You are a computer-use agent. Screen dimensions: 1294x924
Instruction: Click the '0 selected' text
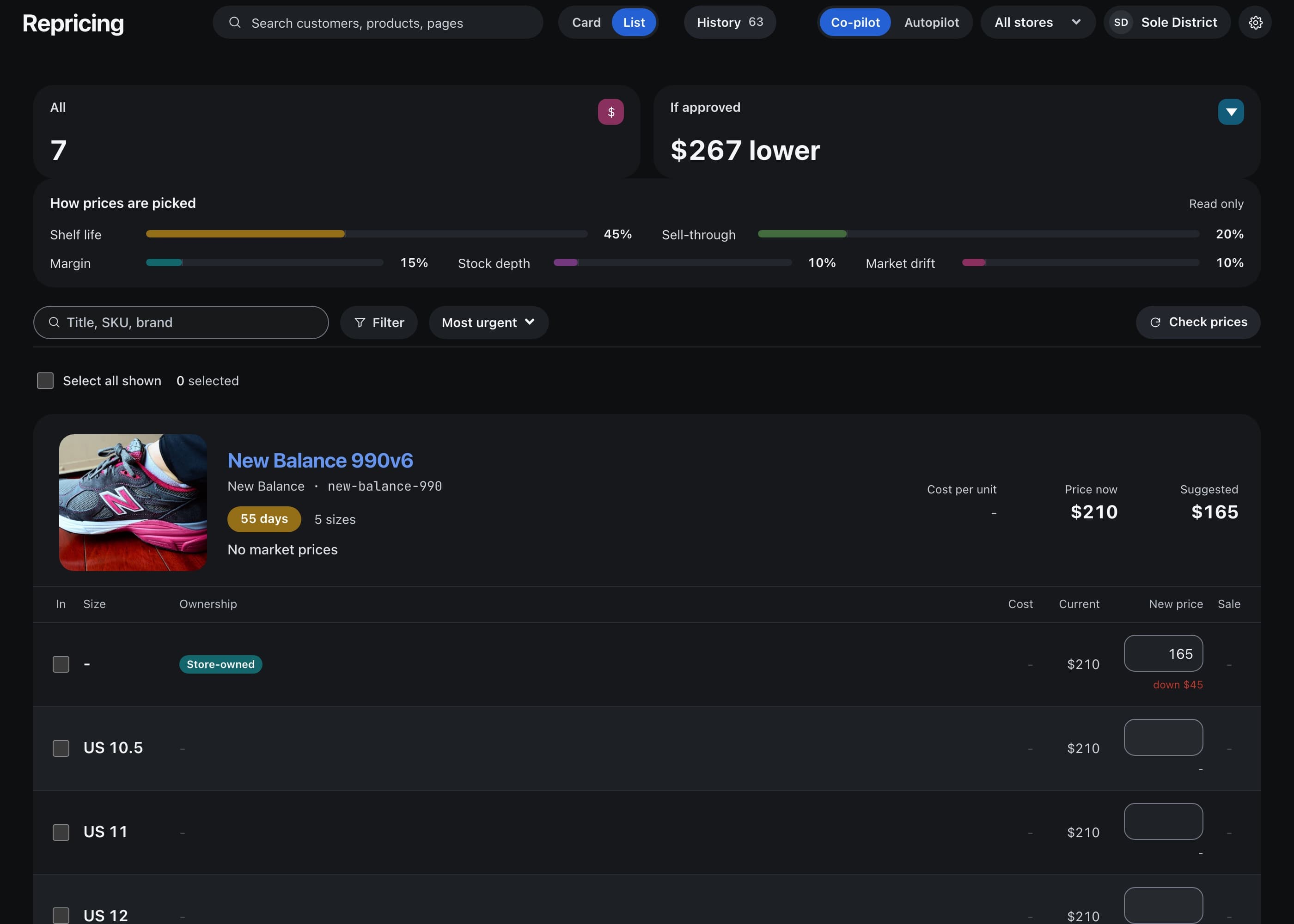208,381
